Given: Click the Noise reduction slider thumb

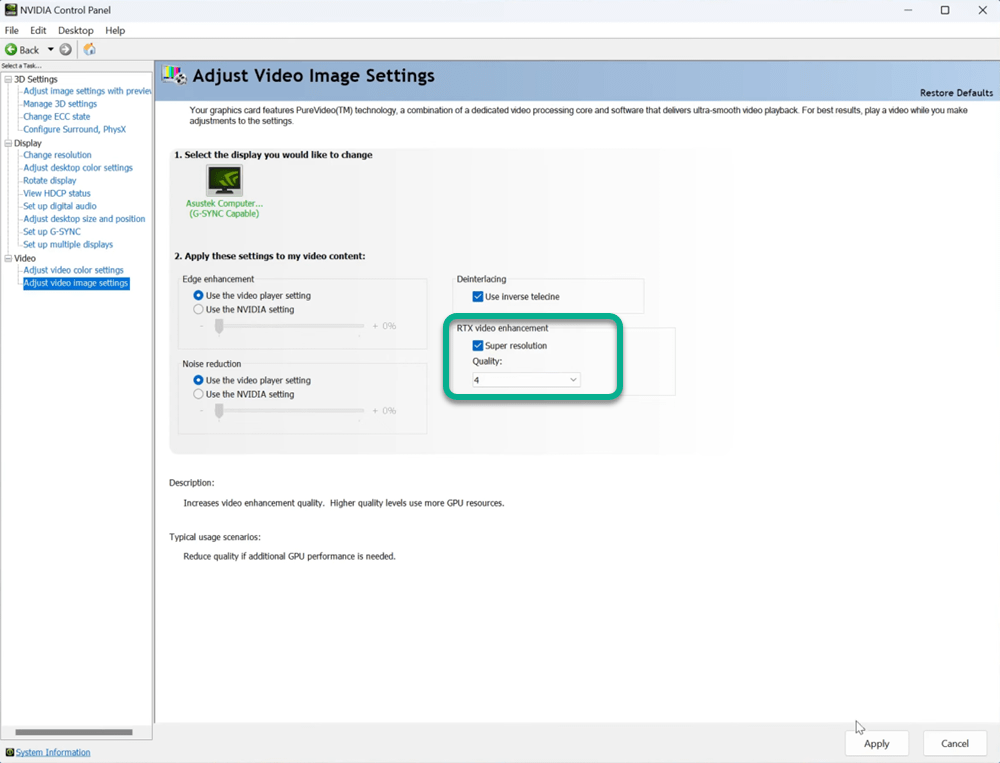Looking at the screenshot, I should (219, 411).
